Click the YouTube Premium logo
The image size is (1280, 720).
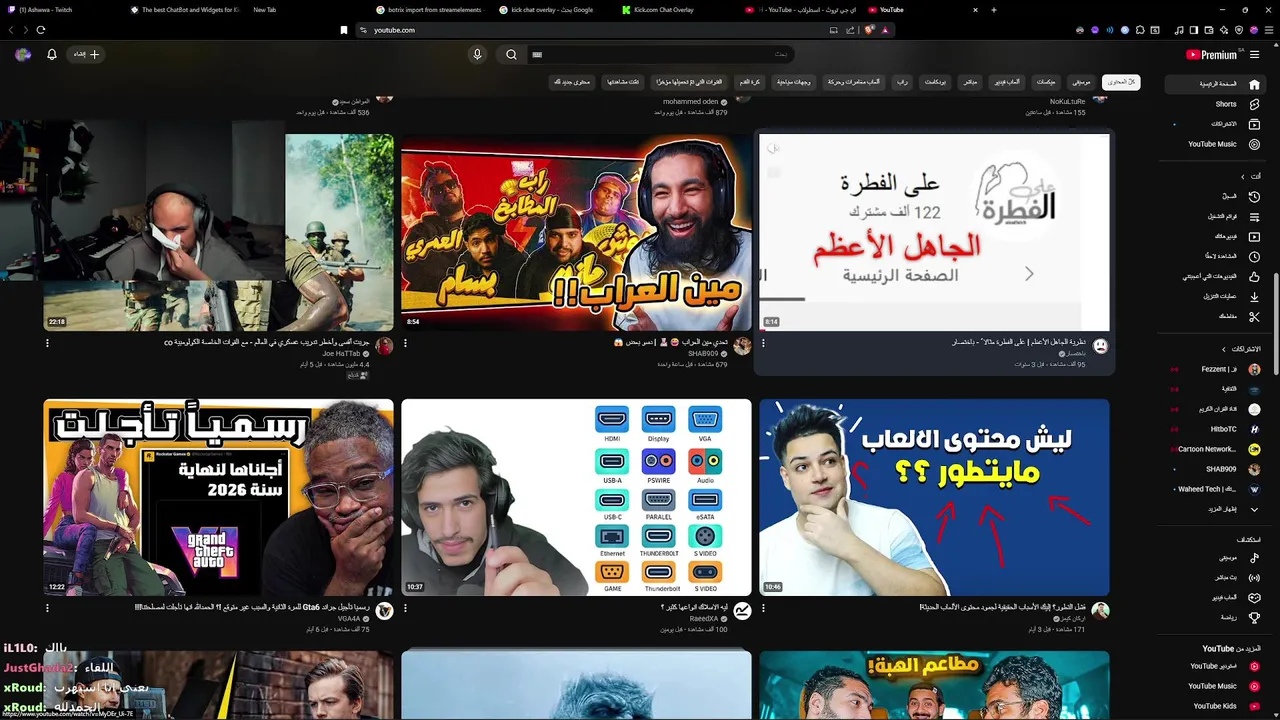(1212, 55)
